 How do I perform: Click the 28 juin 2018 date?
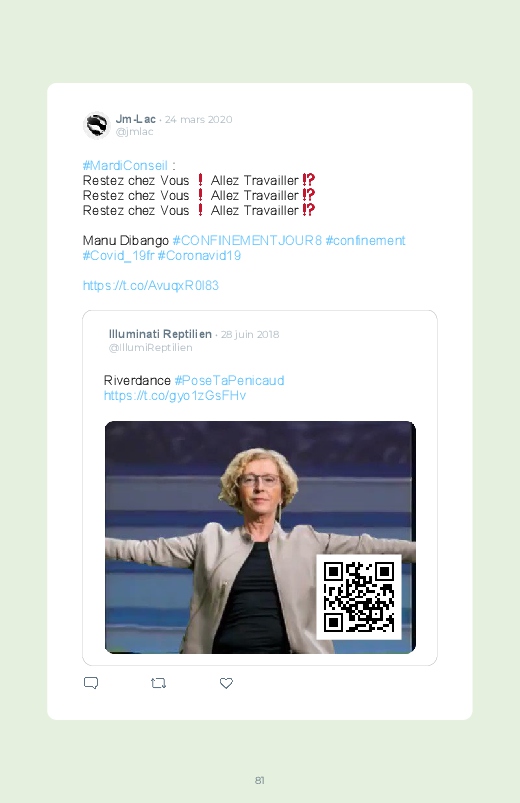coord(250,334)
